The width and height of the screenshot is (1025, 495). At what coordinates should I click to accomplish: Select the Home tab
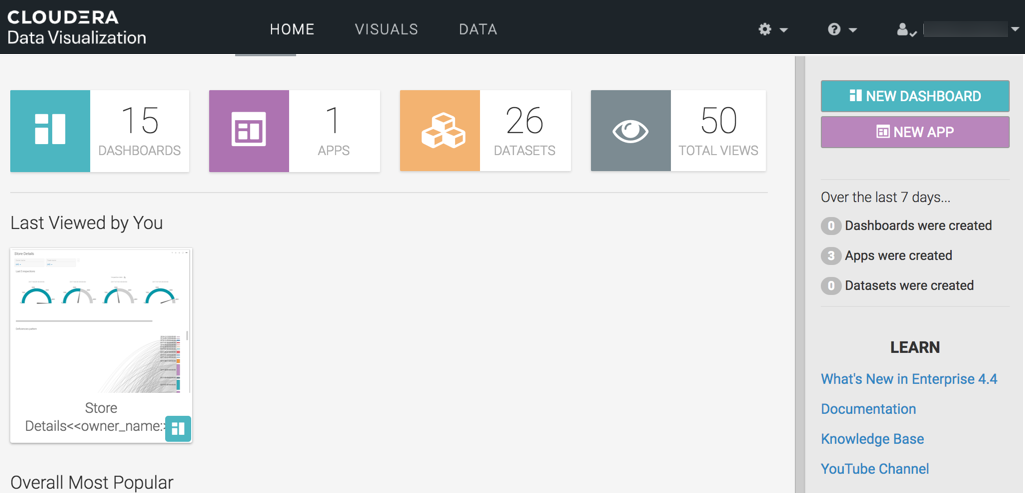tap(292, 30)
